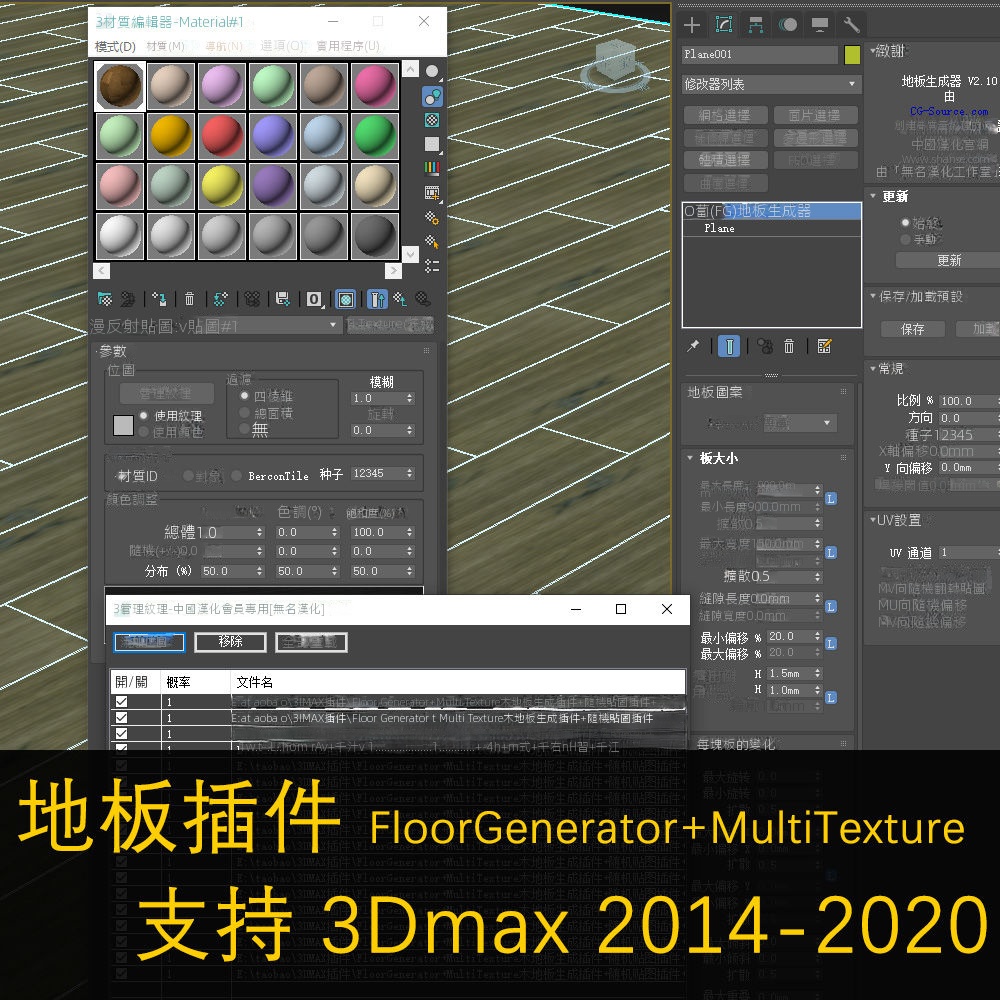Toggle Show Shaded Material in Viewport icon
The image size is (1000, 1000).
pos(345,299)
